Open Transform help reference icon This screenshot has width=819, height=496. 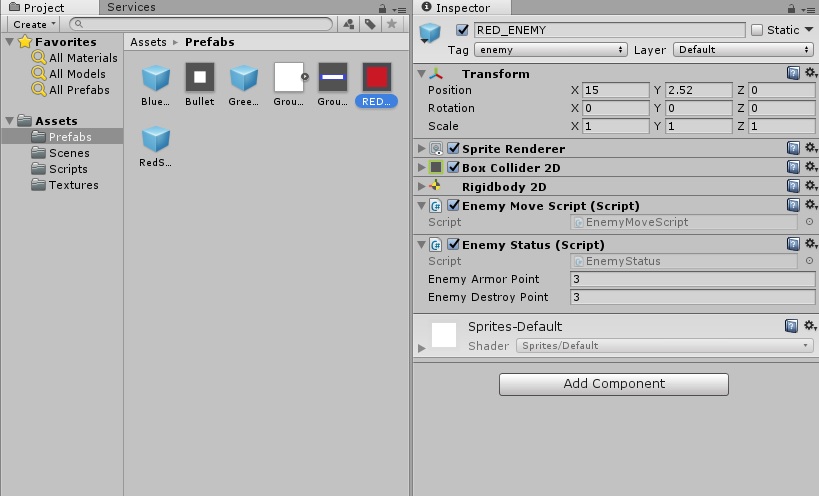point(793,73)
